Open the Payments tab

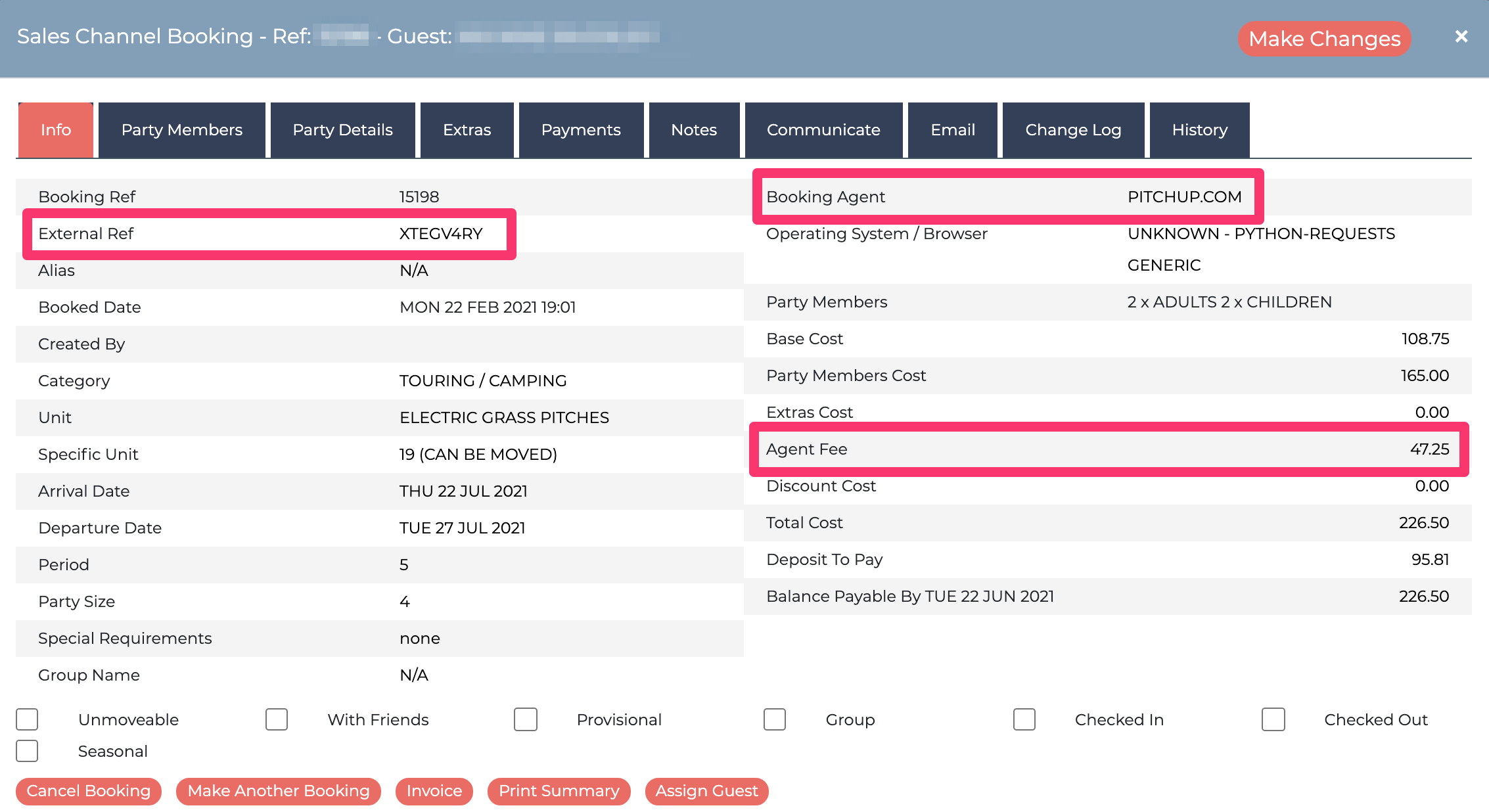tap(581, 130)
